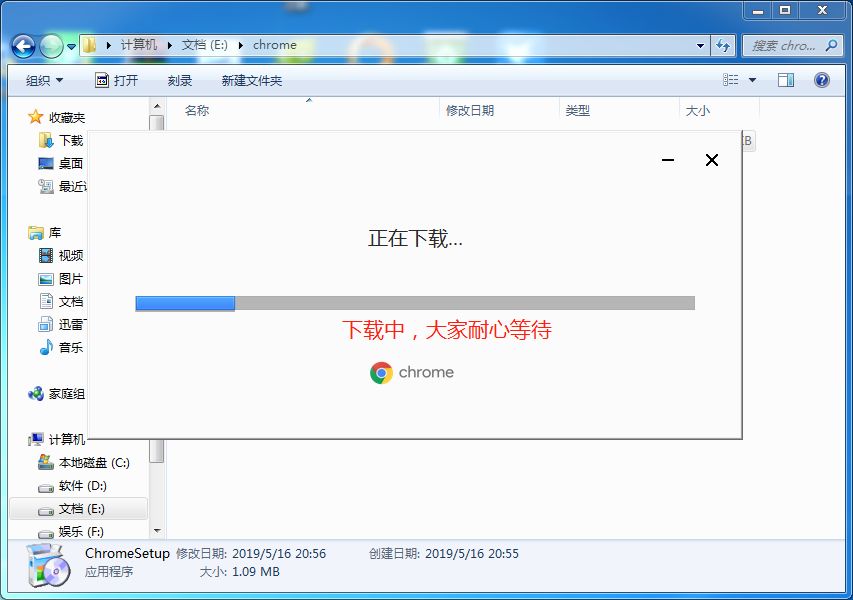This screenshot has height=600, width=853.
Task: Click 打开 in the toolbar
Action: [x=116, y=81]
